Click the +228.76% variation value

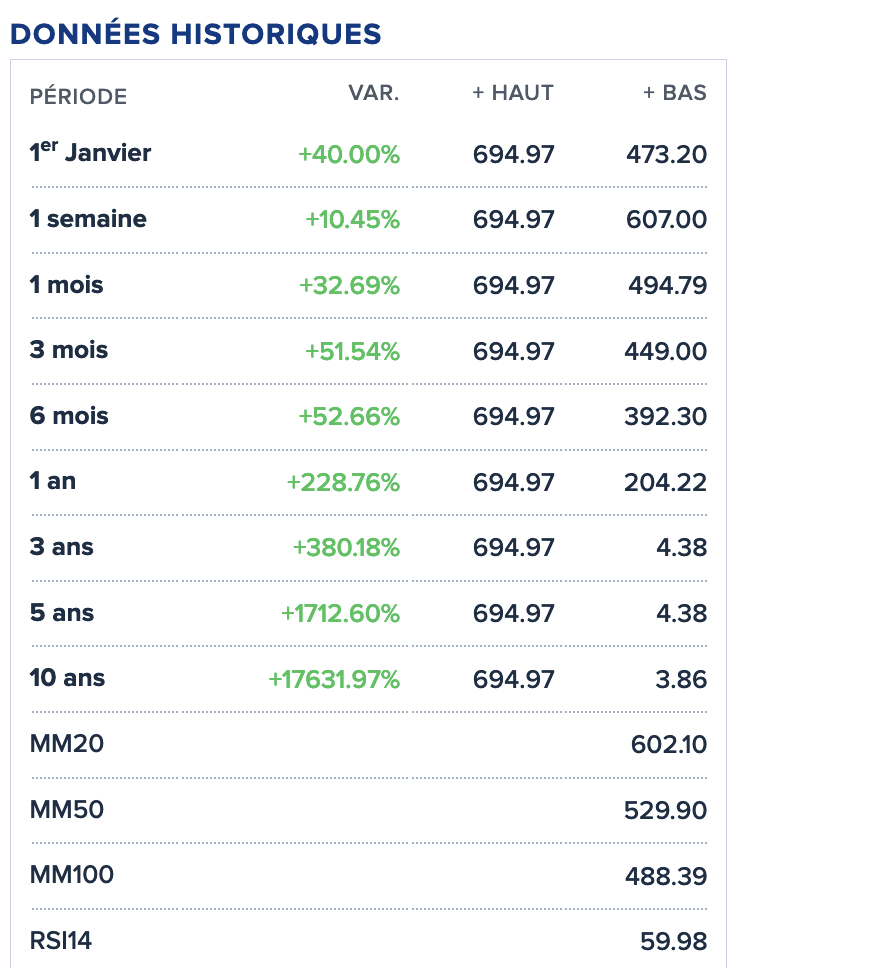point(343,483)
